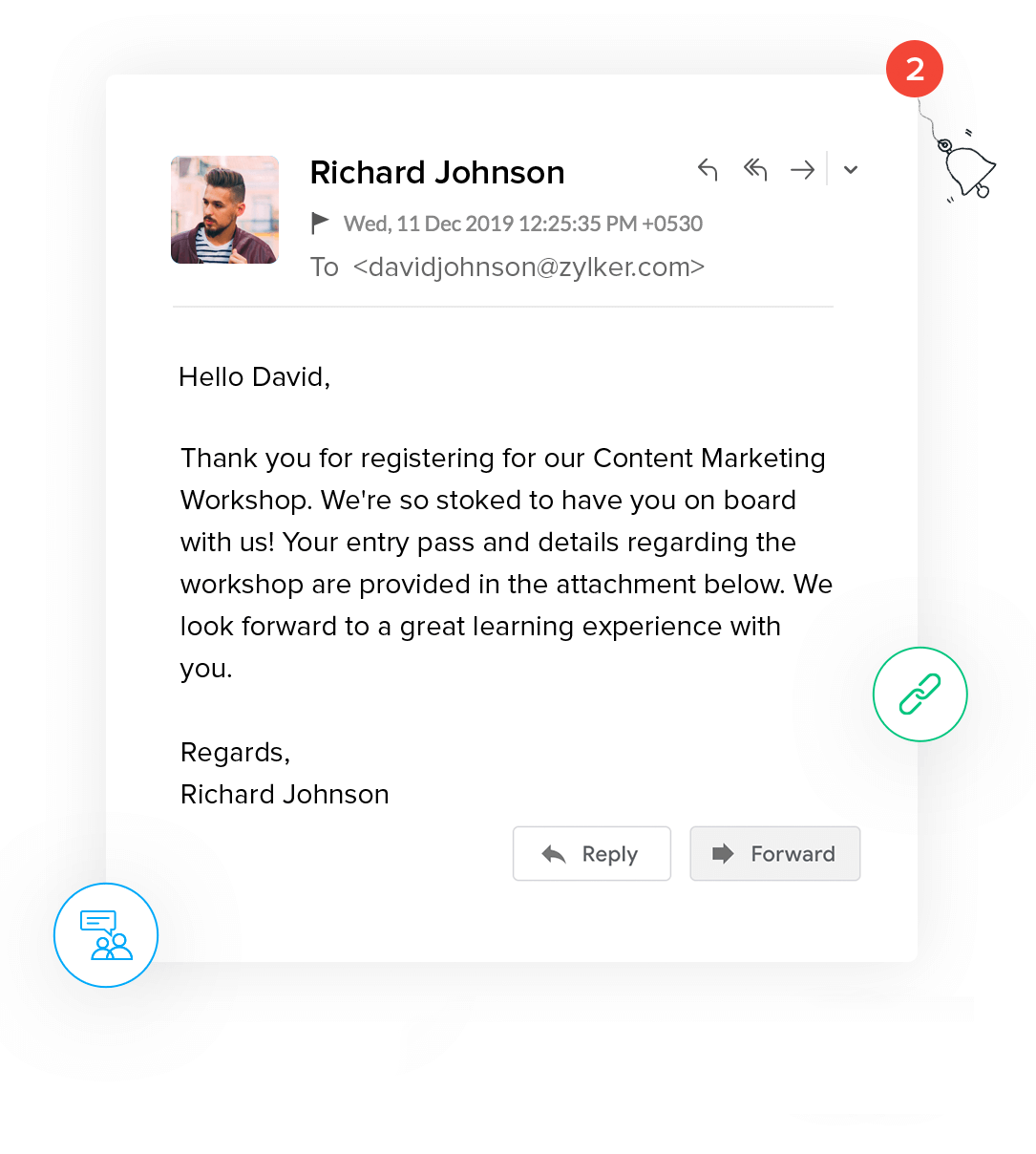Click the davidjohnson@zylker.com recipient address

[x=529, y=267]
